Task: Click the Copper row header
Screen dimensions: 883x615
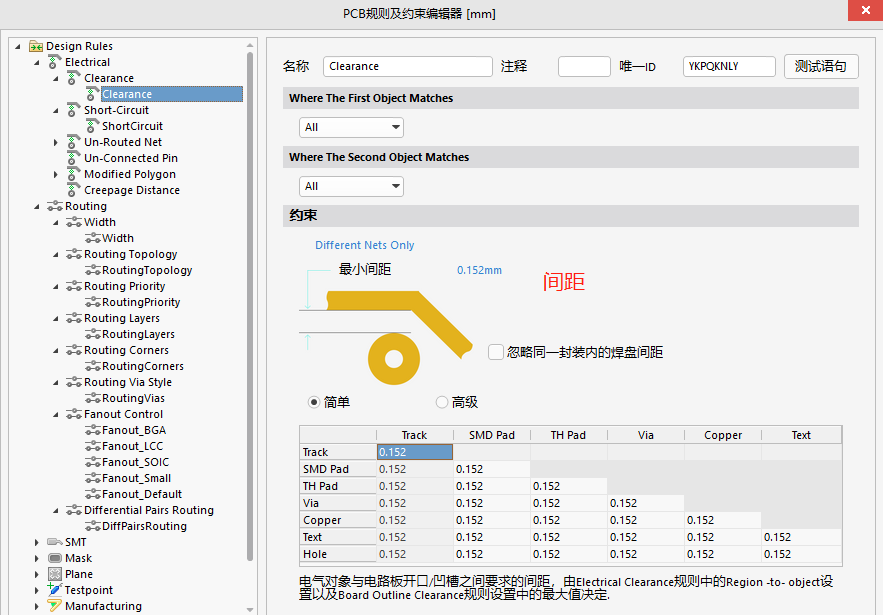Action: [x=337, y=520]
